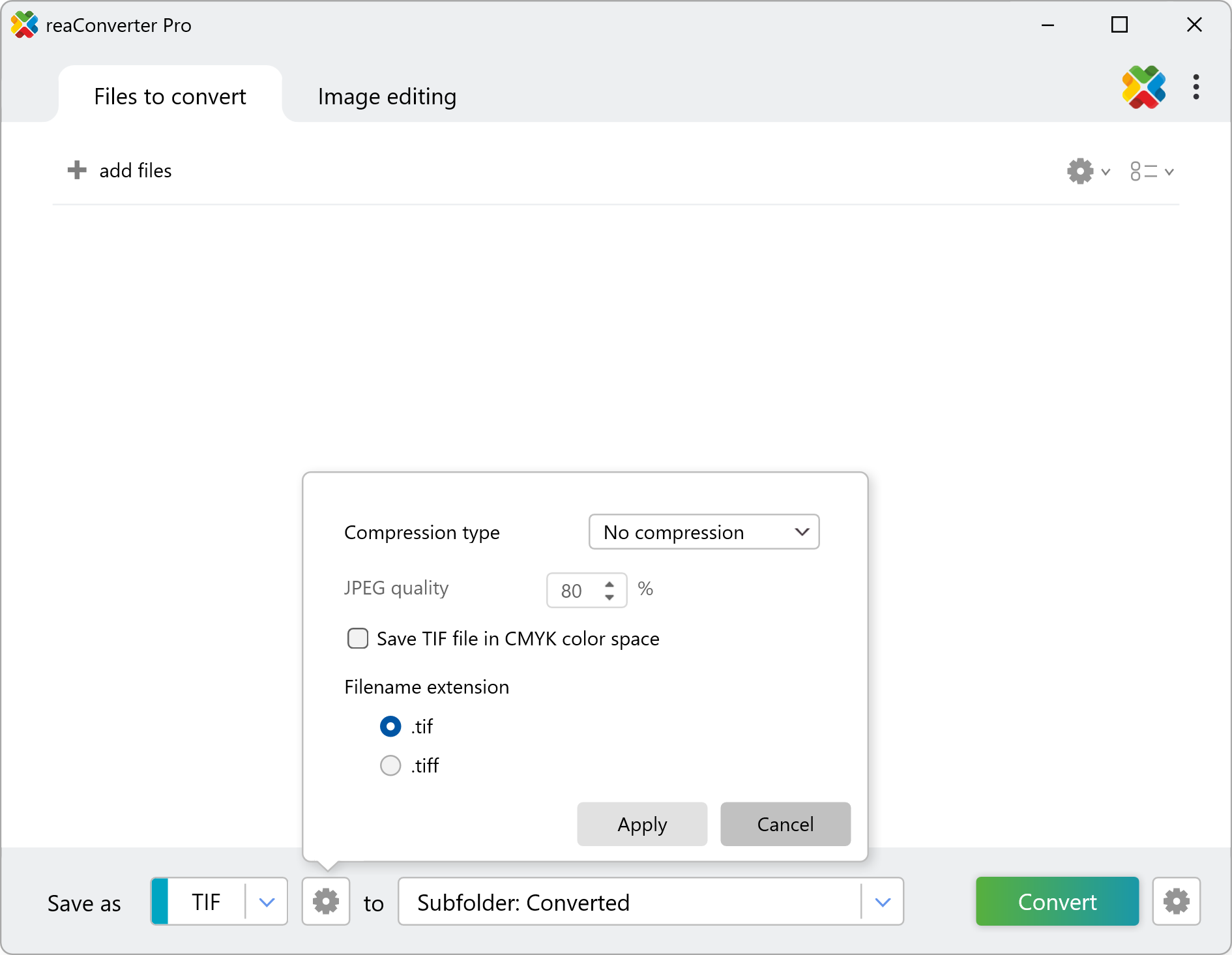The image size is (1232, 955).
Task: Click the reaConverter app icon in title bar
Action: [25, 25]
